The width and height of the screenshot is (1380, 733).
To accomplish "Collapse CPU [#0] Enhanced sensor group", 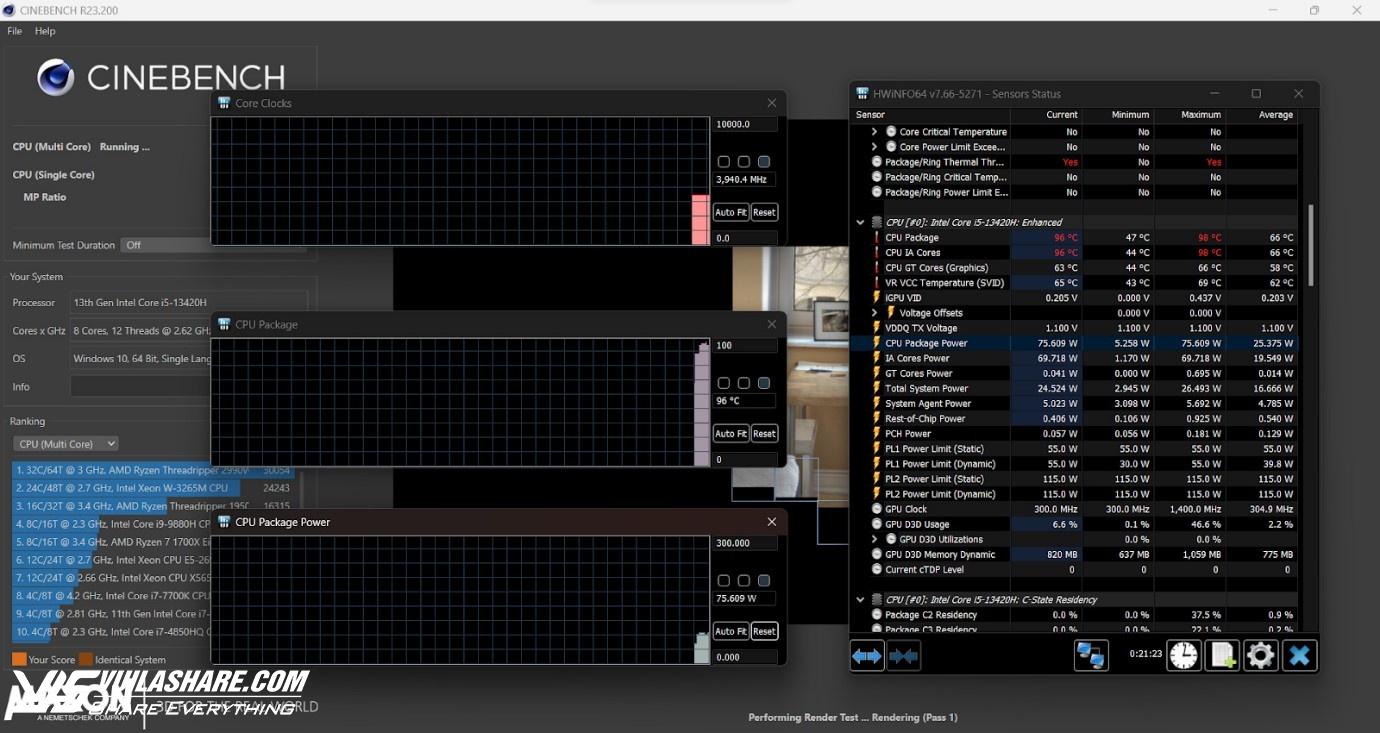I will [860, 223].
